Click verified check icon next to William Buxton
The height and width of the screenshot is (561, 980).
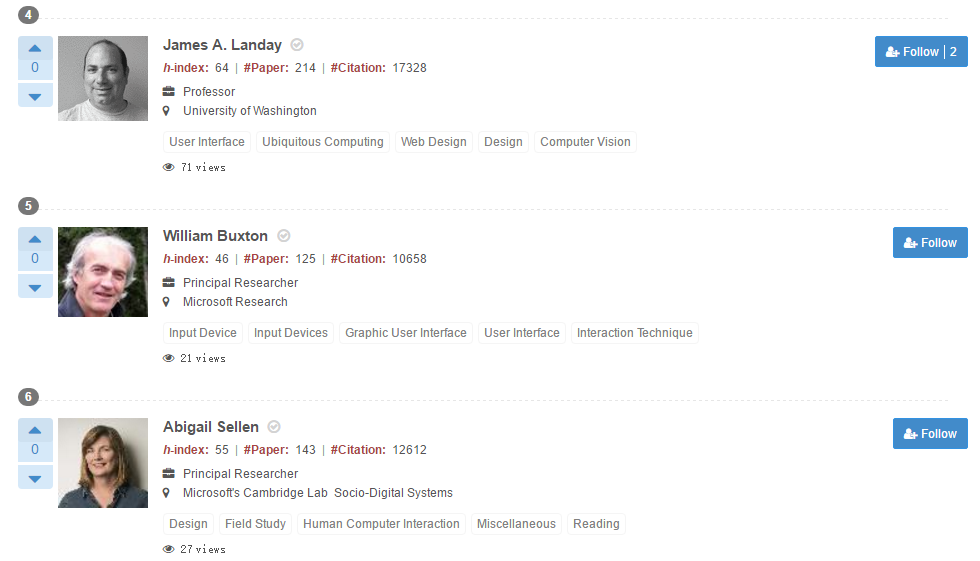[x=283, y=236]
